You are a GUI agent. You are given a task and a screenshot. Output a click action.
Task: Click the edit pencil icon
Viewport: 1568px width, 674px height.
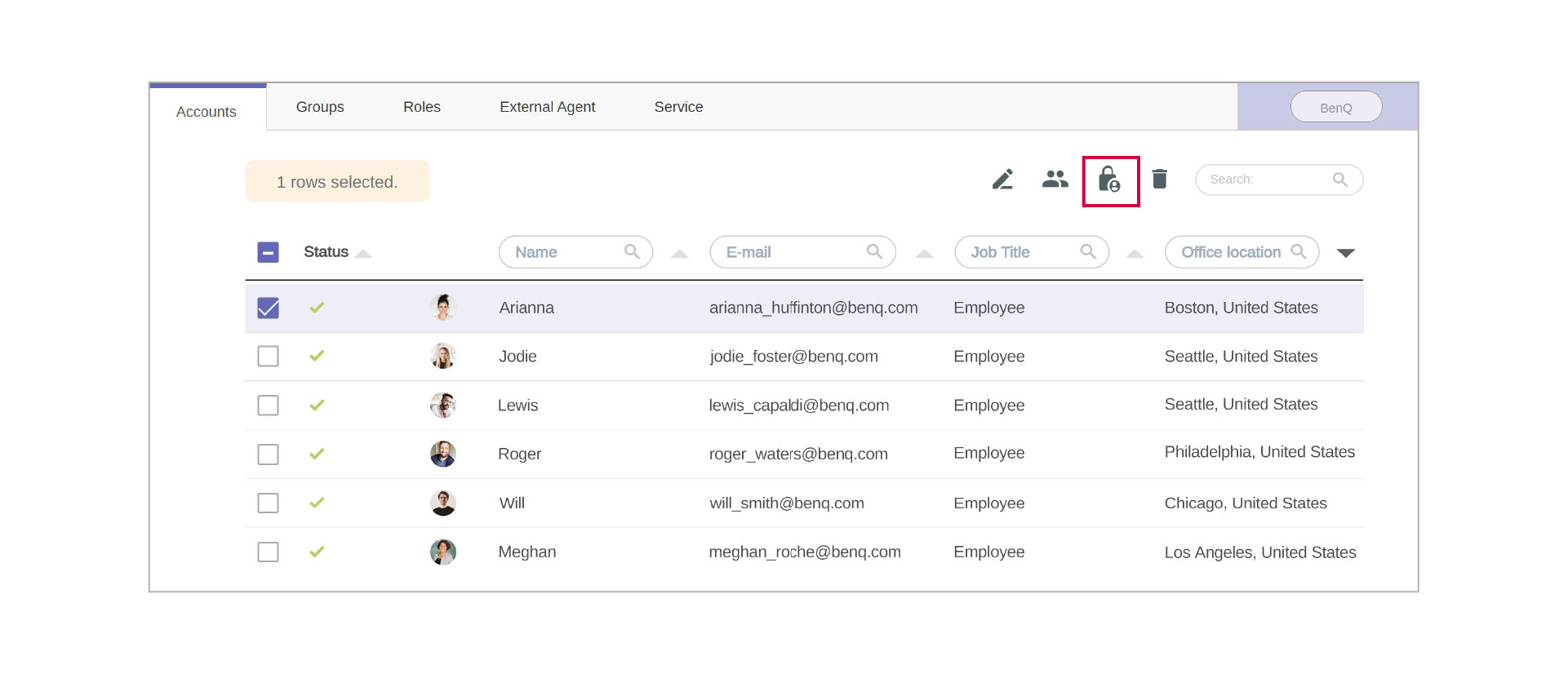coord(1002,180)
